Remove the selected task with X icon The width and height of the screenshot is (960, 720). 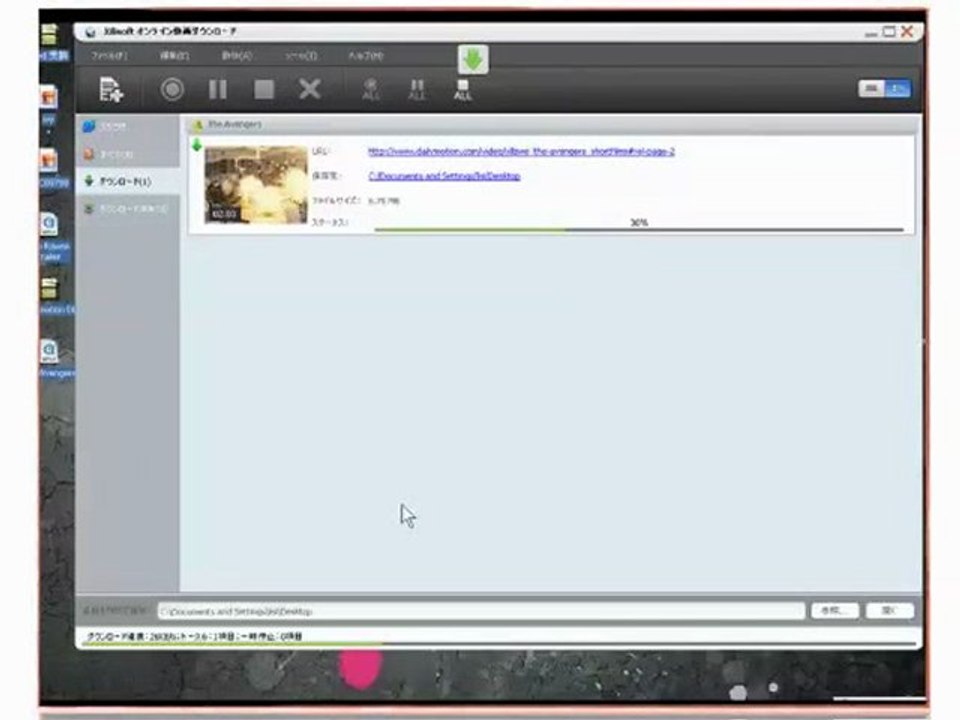coord(310,89)
